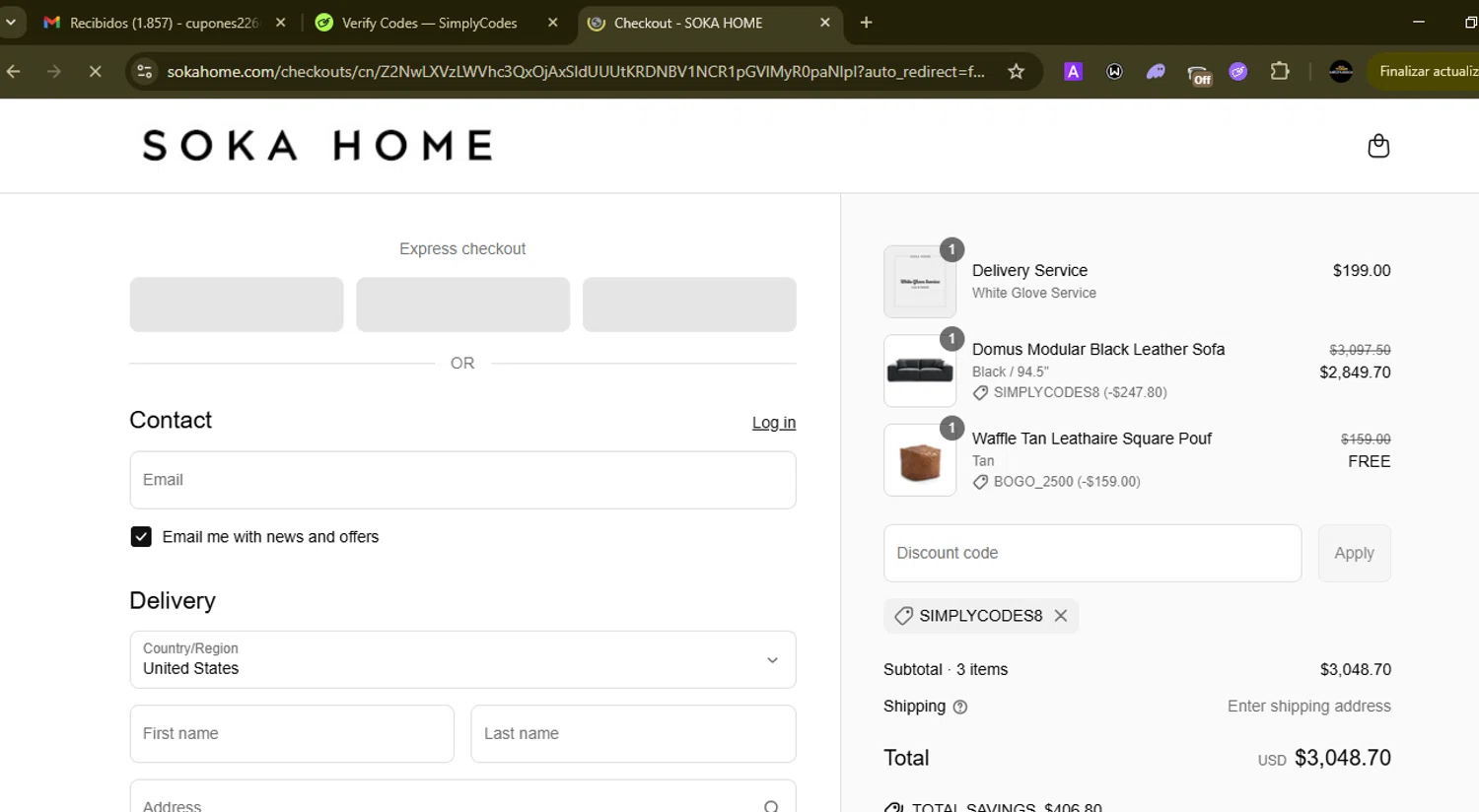Click the middle express checkout button
The image size is (1479, 812).
[462, 304]
